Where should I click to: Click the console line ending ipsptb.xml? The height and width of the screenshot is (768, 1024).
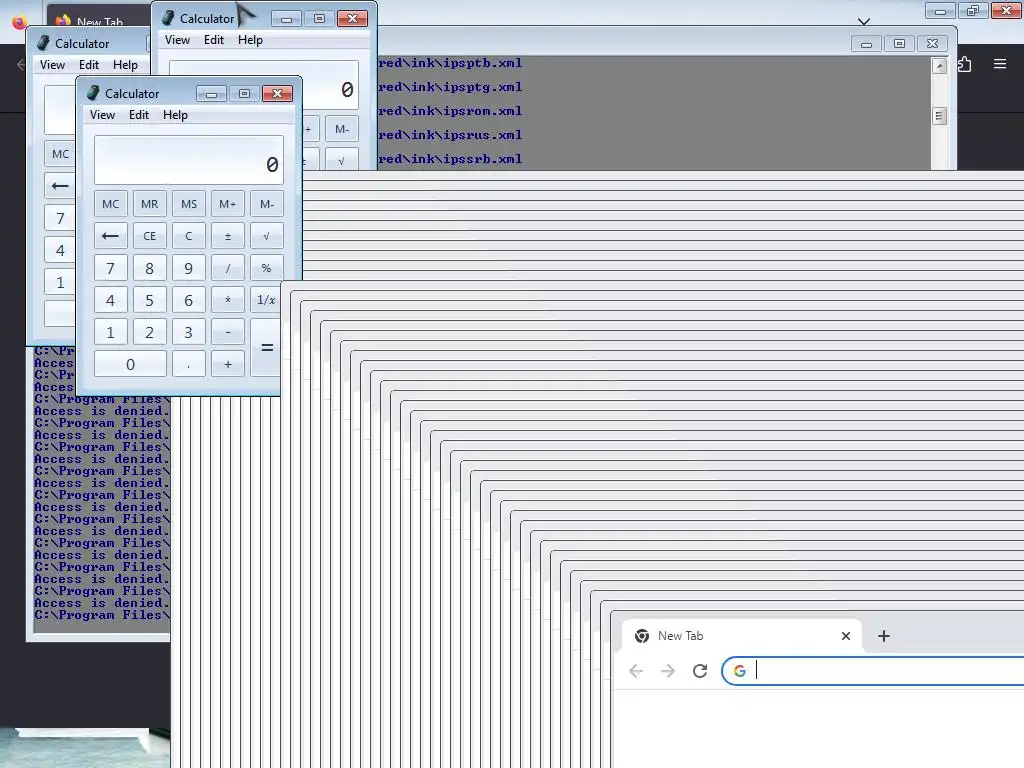pos(450,63)
